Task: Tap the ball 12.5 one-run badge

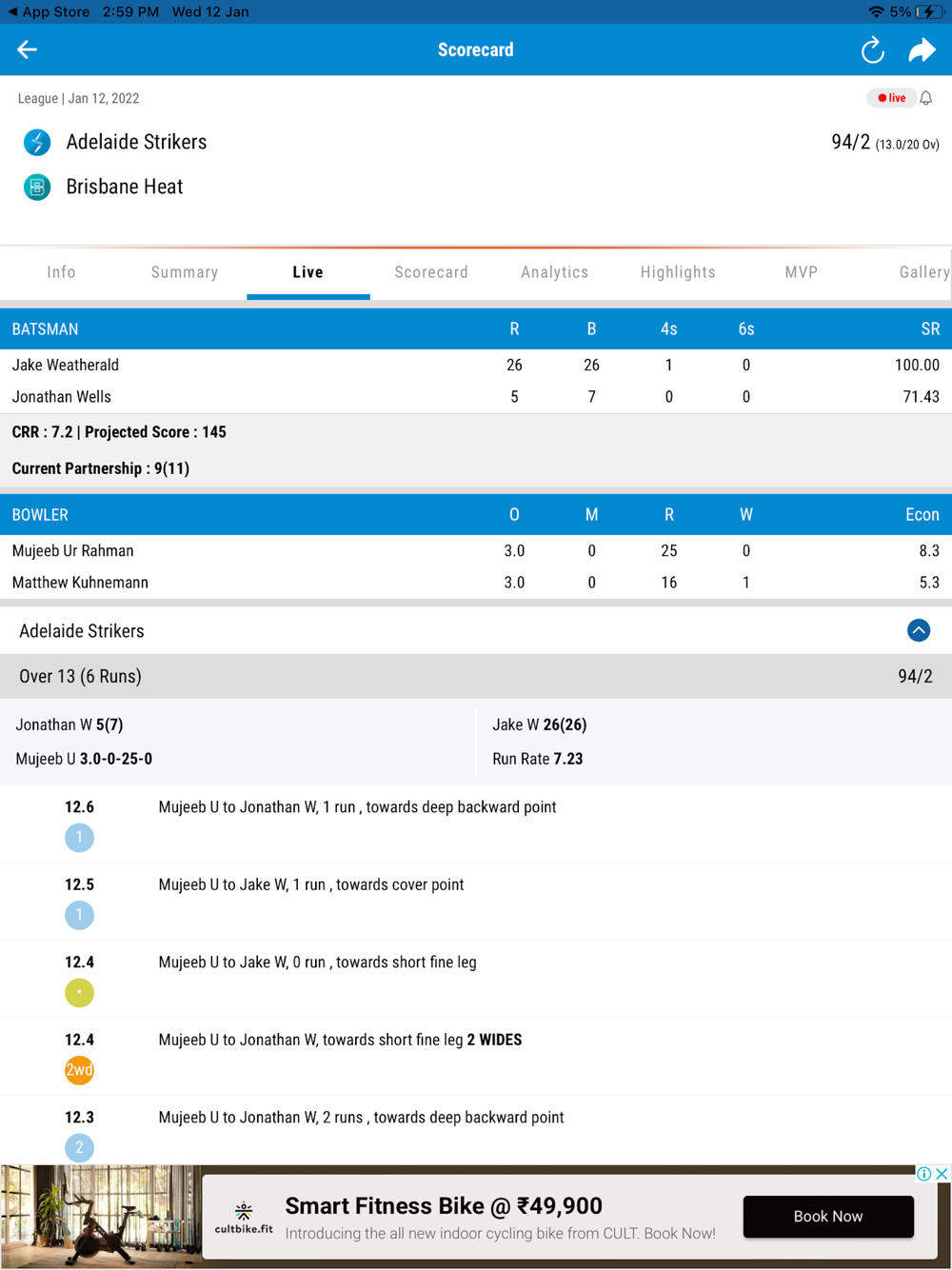Action: [x=79, y=915]
